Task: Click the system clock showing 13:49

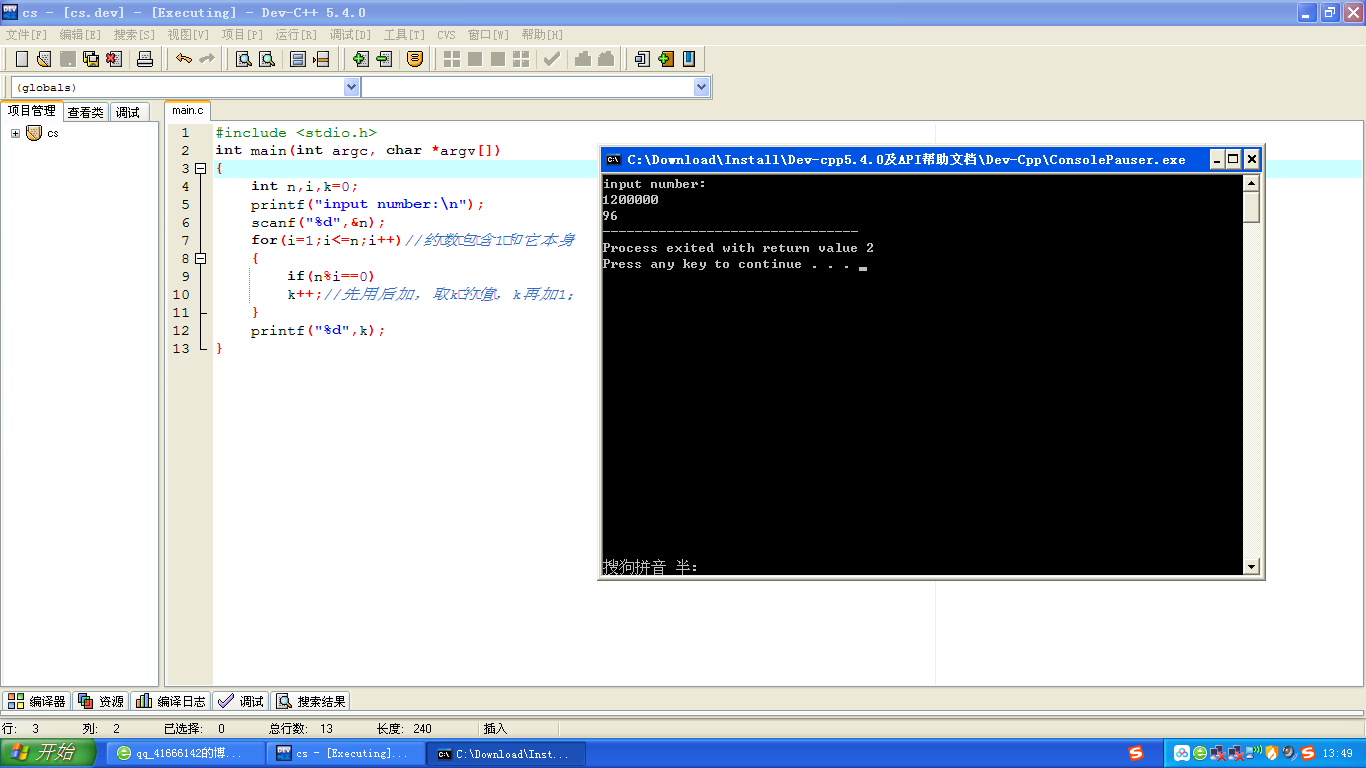Action: point(1337,753)
